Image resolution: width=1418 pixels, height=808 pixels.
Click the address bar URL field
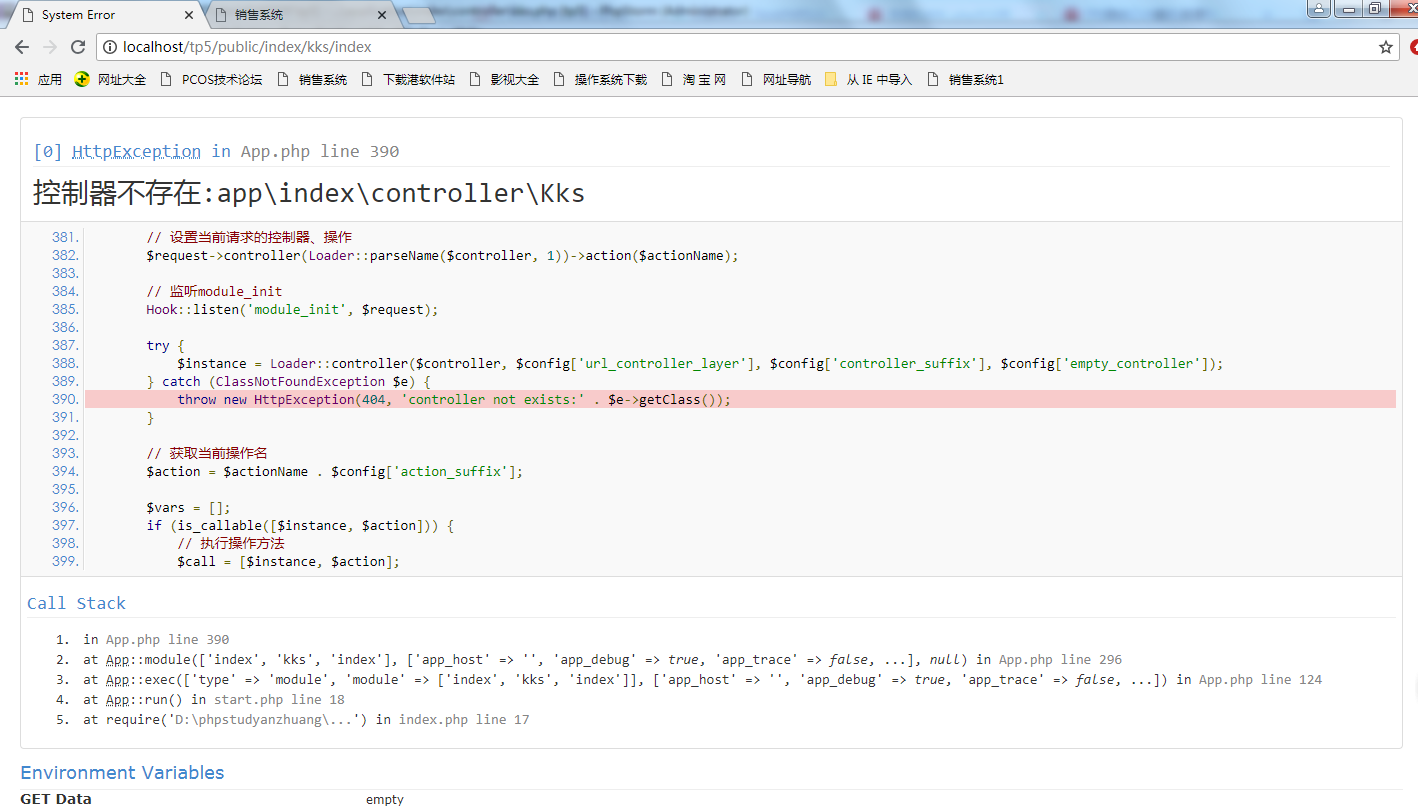pos(700,47)
